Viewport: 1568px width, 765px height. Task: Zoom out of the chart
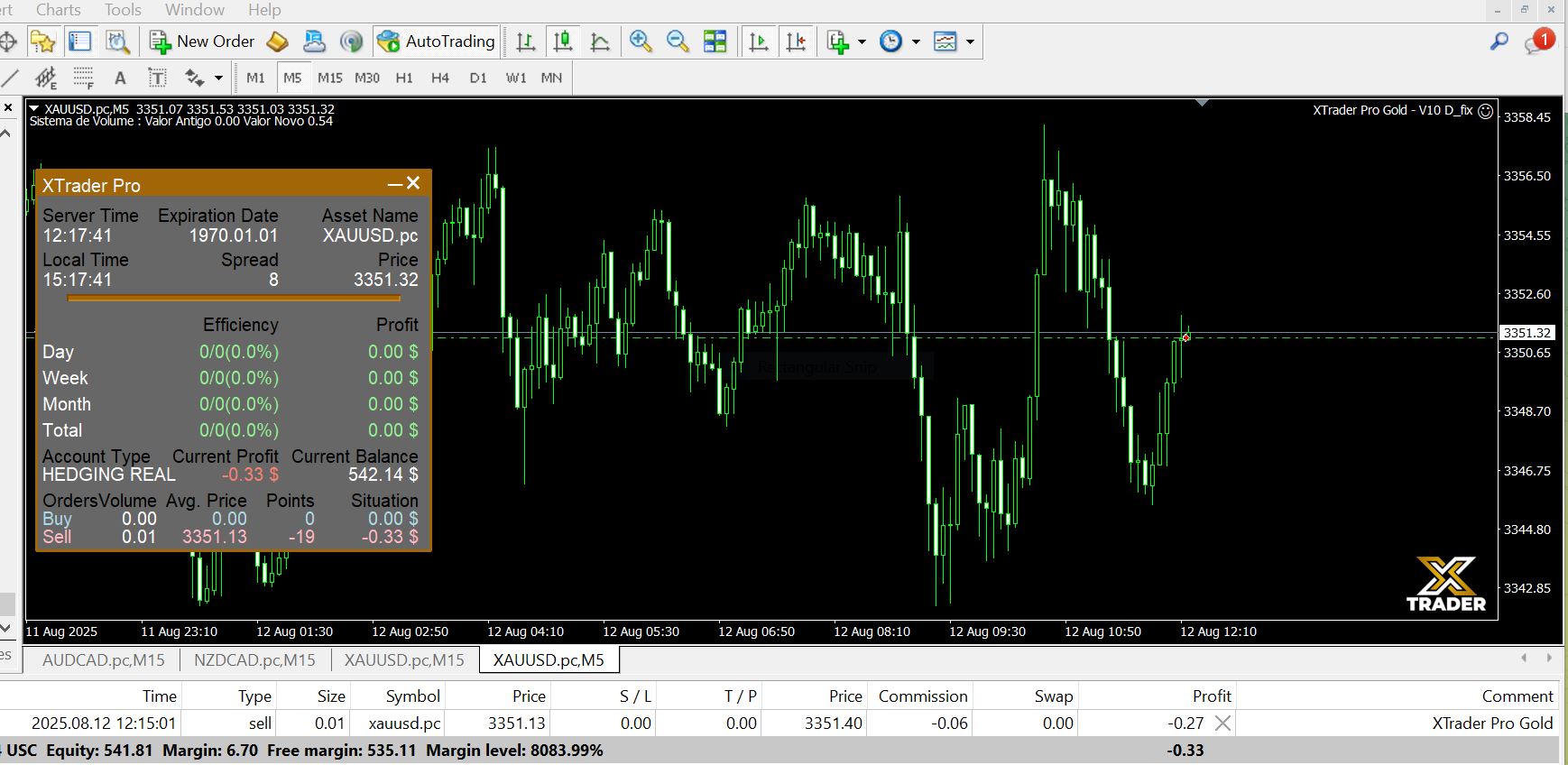pyautogui.click(x=678, y=41)
